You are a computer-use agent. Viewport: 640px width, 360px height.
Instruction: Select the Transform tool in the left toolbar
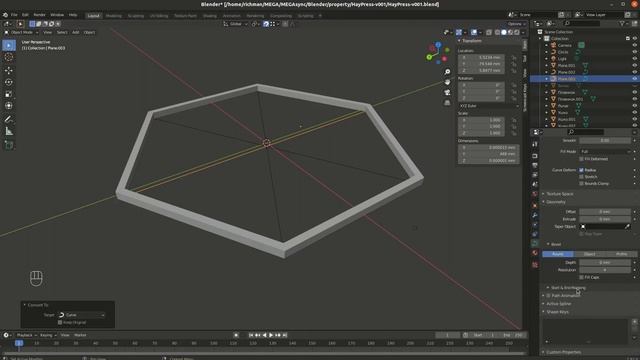tap(9, 106)
